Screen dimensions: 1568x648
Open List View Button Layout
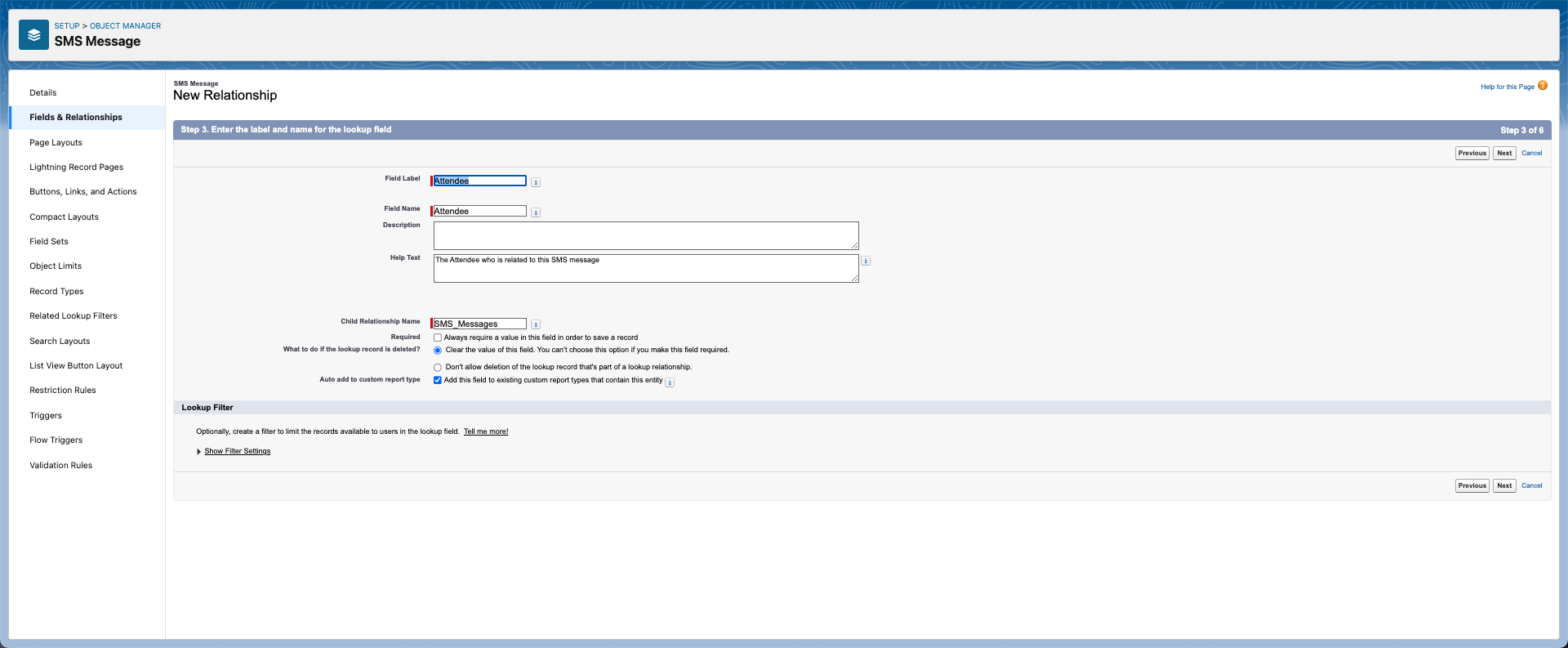[76, 365]
